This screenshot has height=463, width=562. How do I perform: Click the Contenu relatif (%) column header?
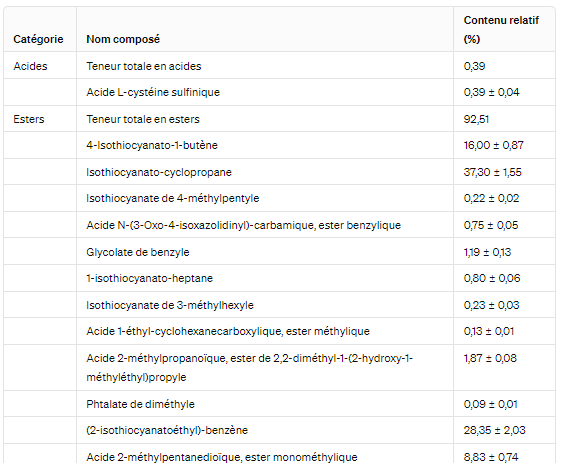click(x=501, y=29)
